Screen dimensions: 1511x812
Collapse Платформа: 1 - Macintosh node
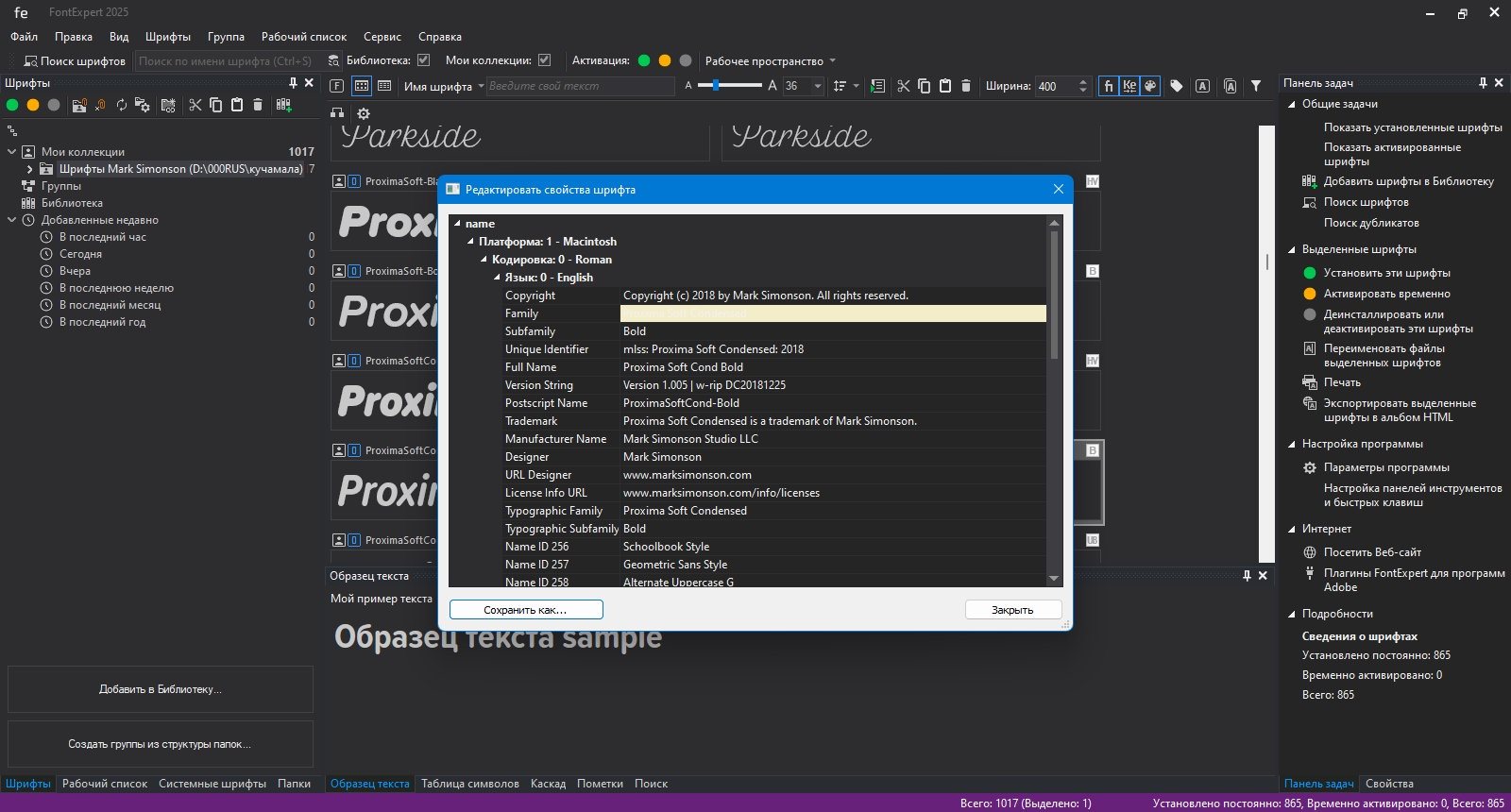point(471,242)
